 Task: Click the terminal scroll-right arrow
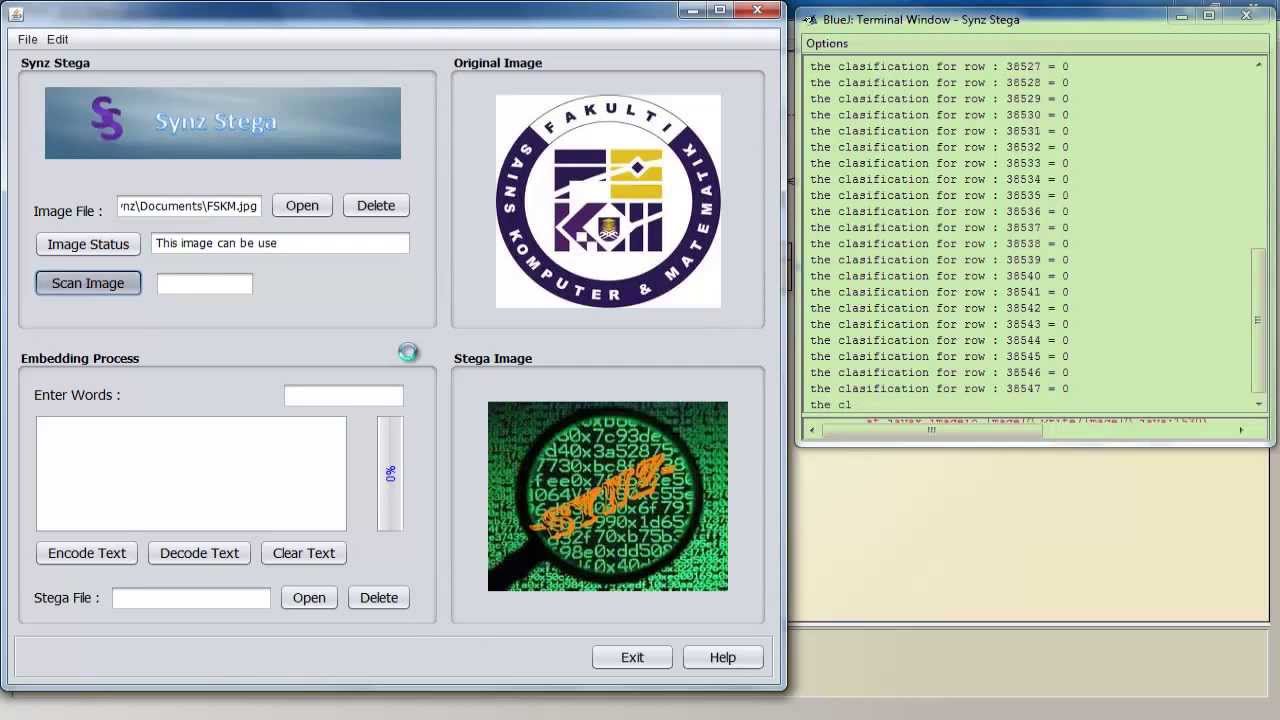point(1241,430)
